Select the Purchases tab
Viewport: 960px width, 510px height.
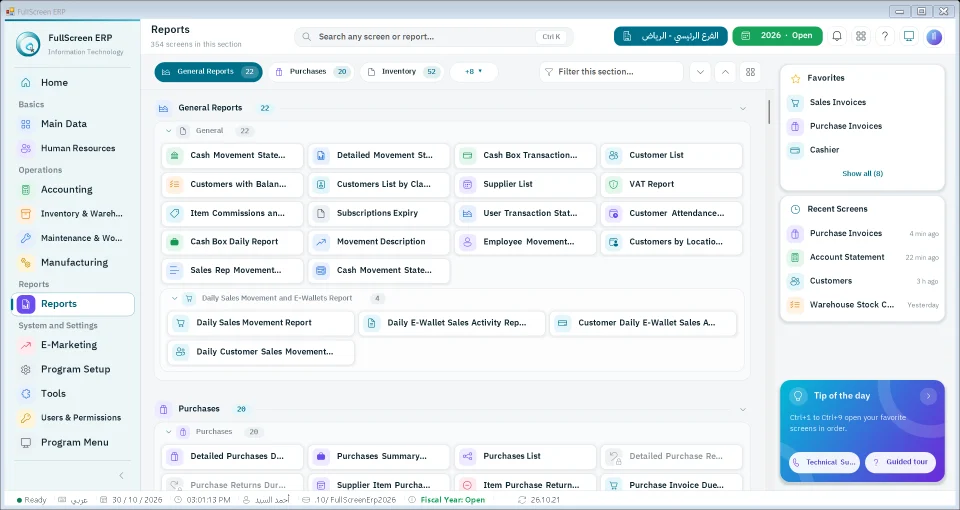[311, 72]
